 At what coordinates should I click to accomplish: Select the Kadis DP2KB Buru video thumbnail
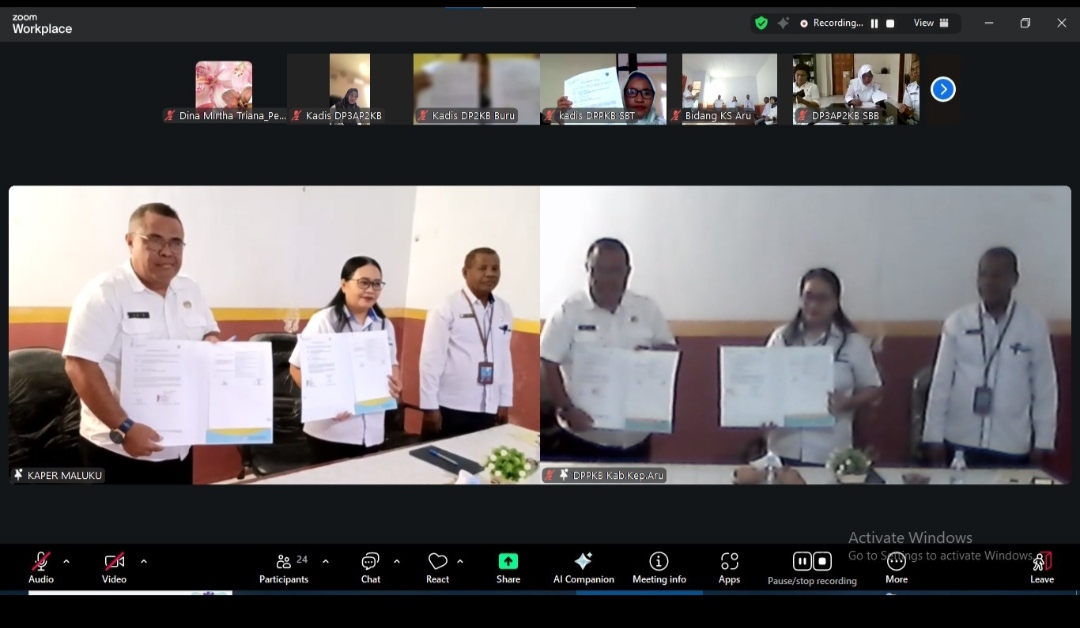[476, 88]
